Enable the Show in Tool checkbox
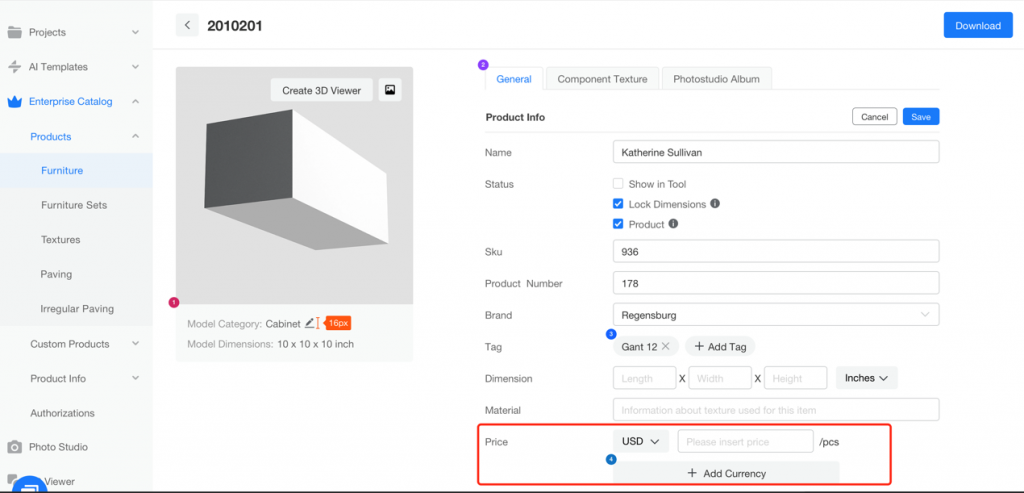 pyautogui.click(x=618, y=184)
